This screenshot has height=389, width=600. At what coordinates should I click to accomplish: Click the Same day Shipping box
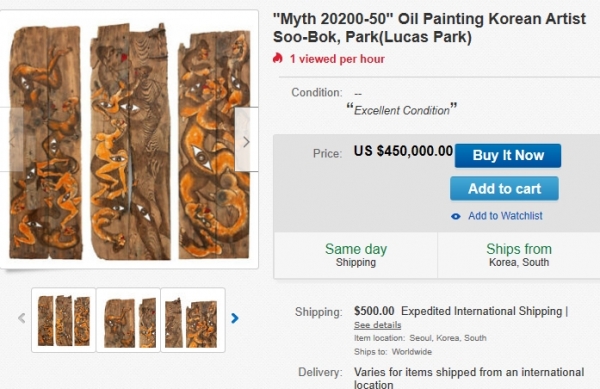pos(356,255)
